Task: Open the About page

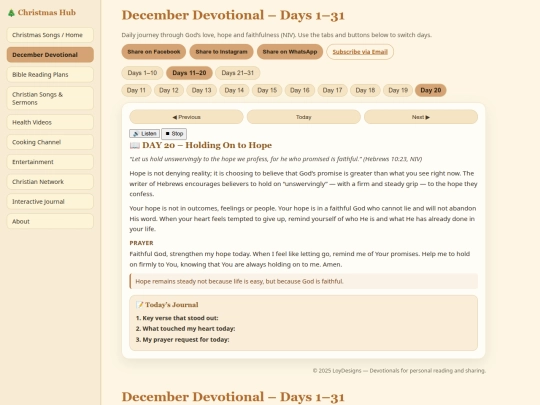Action: click(50, 221)
